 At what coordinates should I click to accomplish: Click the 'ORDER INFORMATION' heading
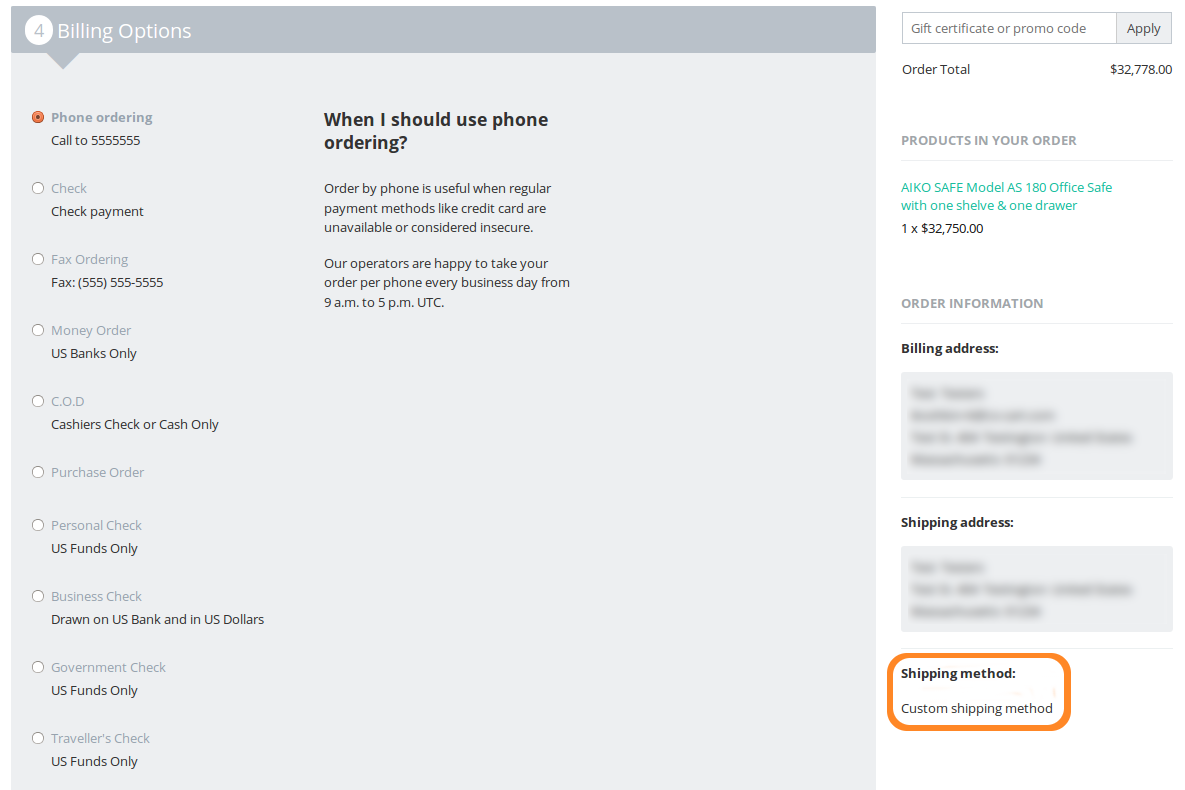click(972, 304)
